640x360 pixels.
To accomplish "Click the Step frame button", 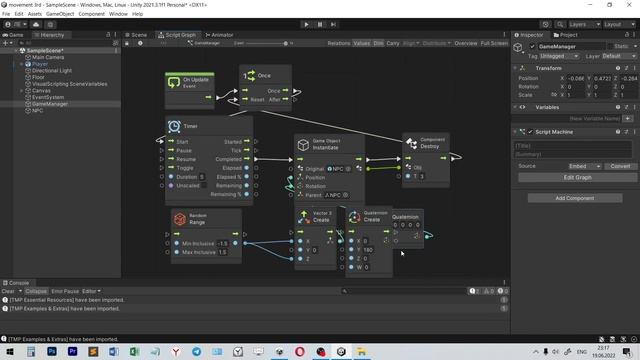I will pos(333,24).
